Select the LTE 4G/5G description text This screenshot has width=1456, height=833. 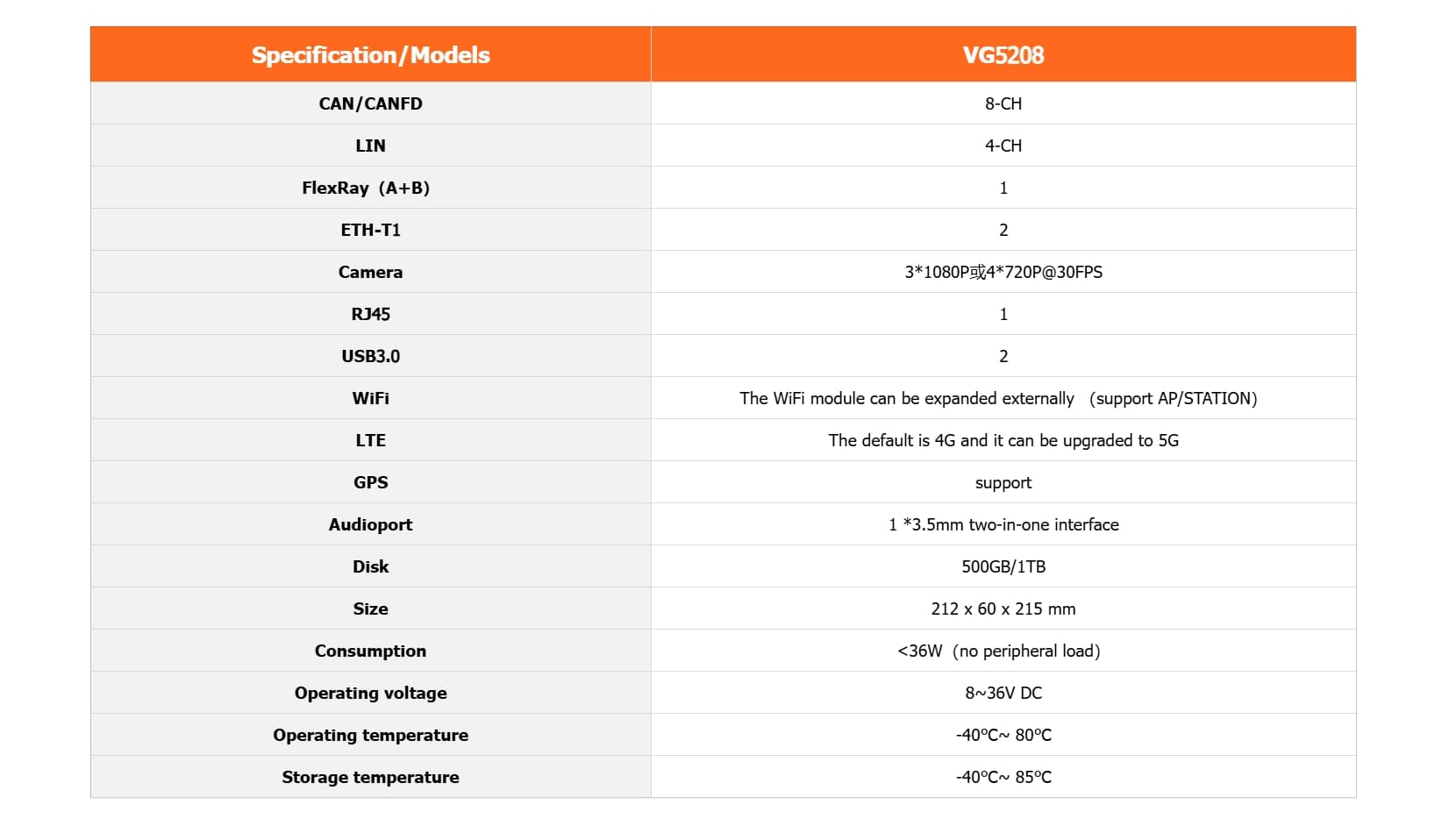(1003, 440)
